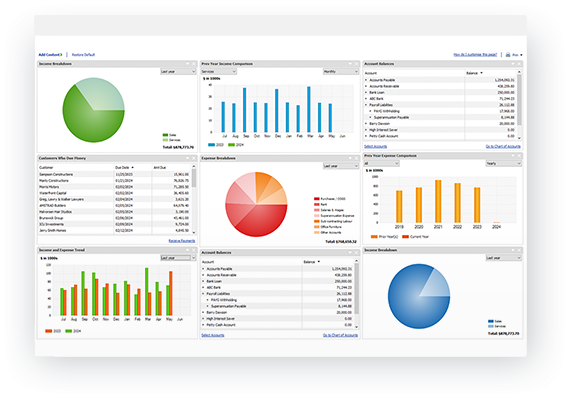The image size is (570, 398).
Task: Open the Customers Who Owe Money header arrow menu
Action: point(188,158)
